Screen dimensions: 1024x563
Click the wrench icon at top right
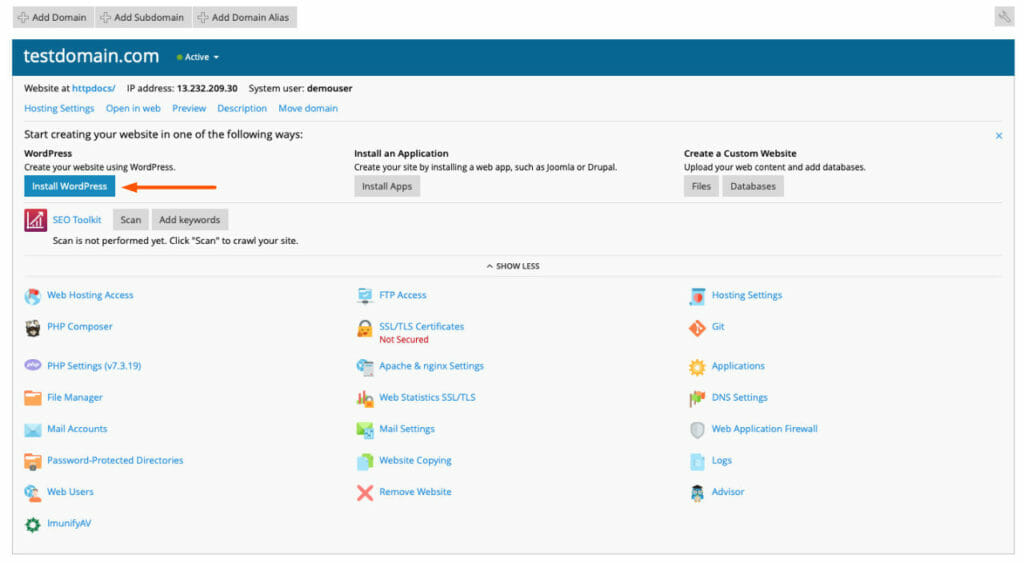[1004, 17]
